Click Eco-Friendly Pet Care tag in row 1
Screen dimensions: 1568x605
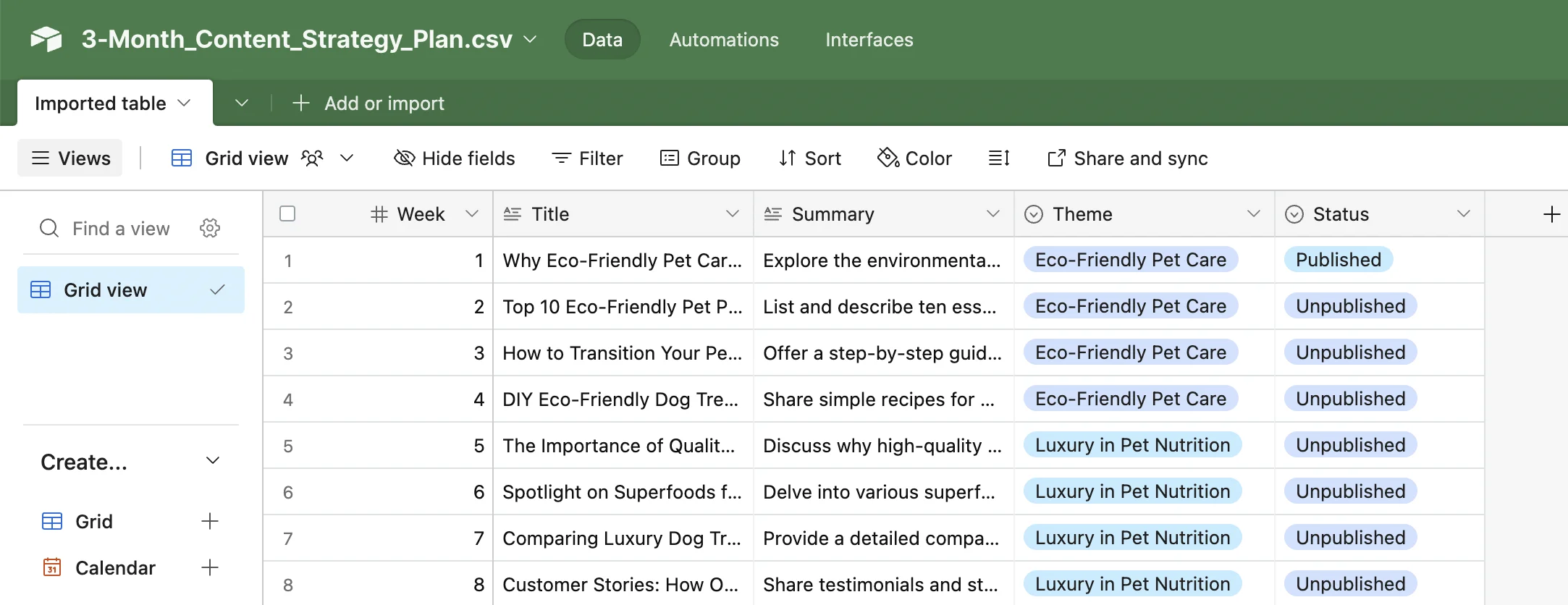pos(1131,259)
